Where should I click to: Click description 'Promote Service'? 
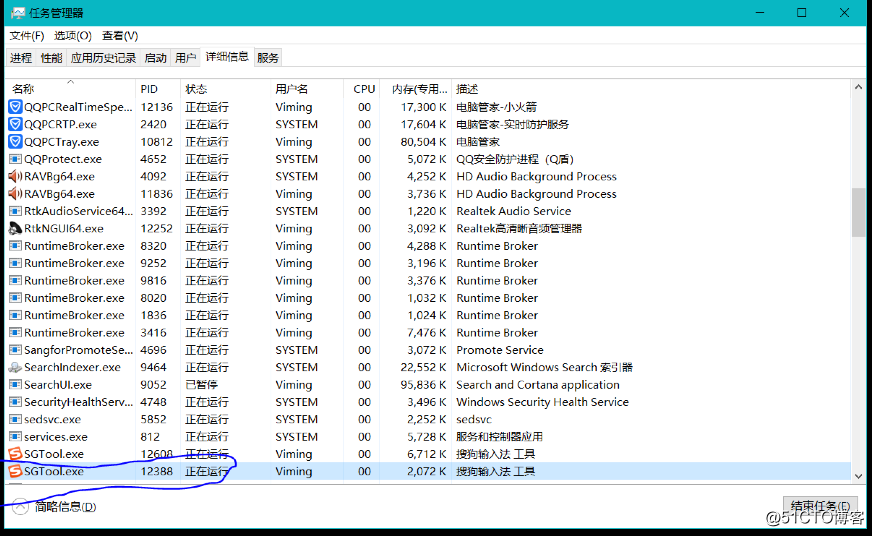coord(500,350)
